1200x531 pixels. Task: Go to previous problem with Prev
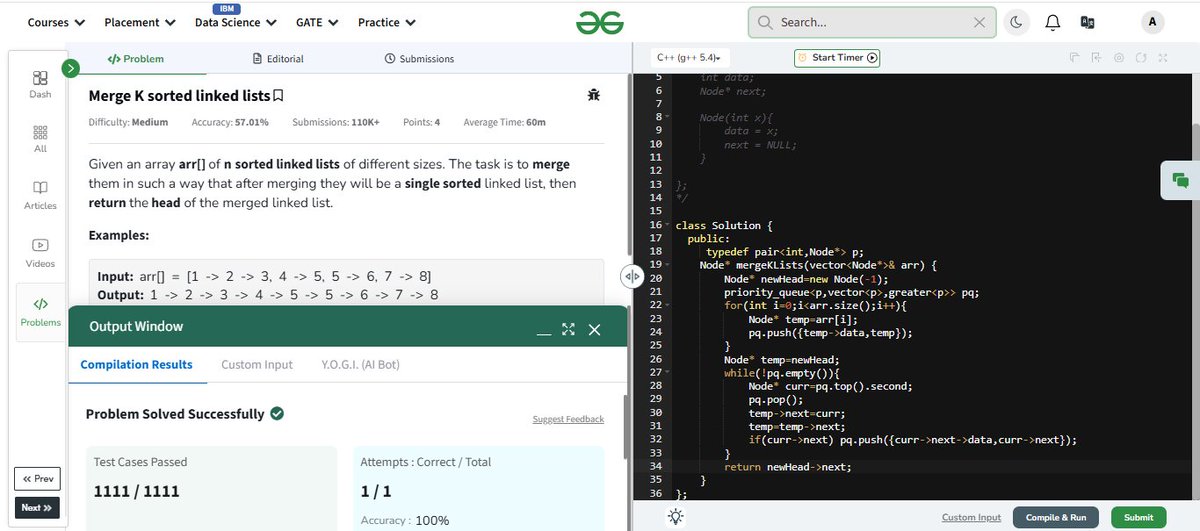click(x=37, y=478)
